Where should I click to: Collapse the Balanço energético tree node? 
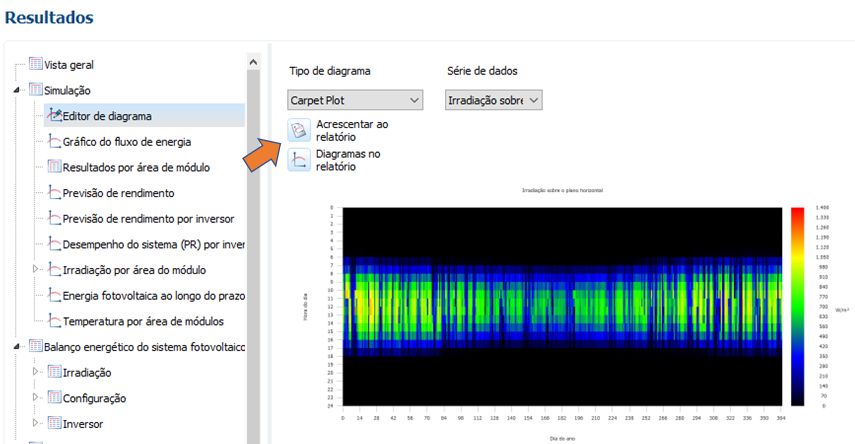(17, 347)
